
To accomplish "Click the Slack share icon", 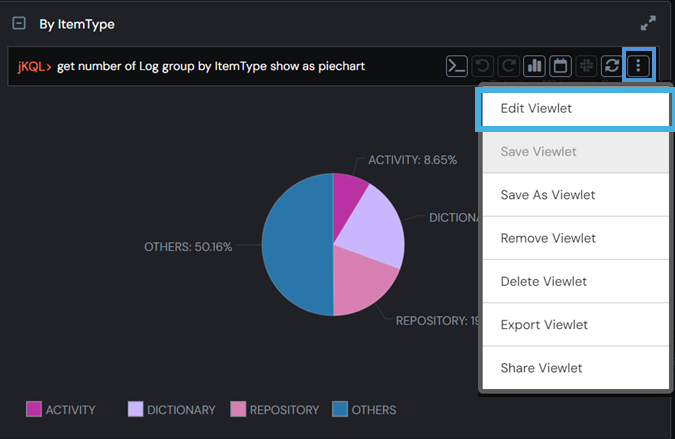I will coord(586,66).
